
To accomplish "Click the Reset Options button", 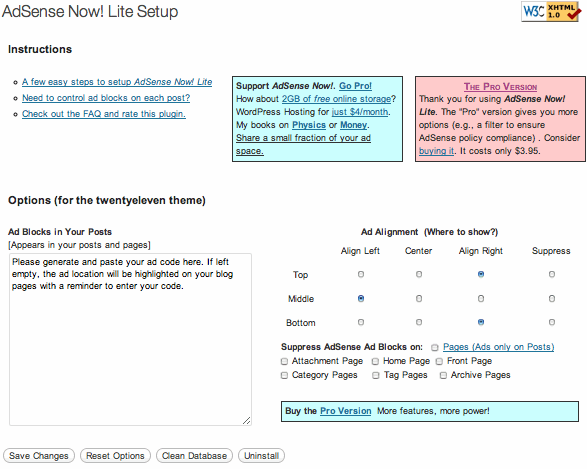I will tap(115, 456).
